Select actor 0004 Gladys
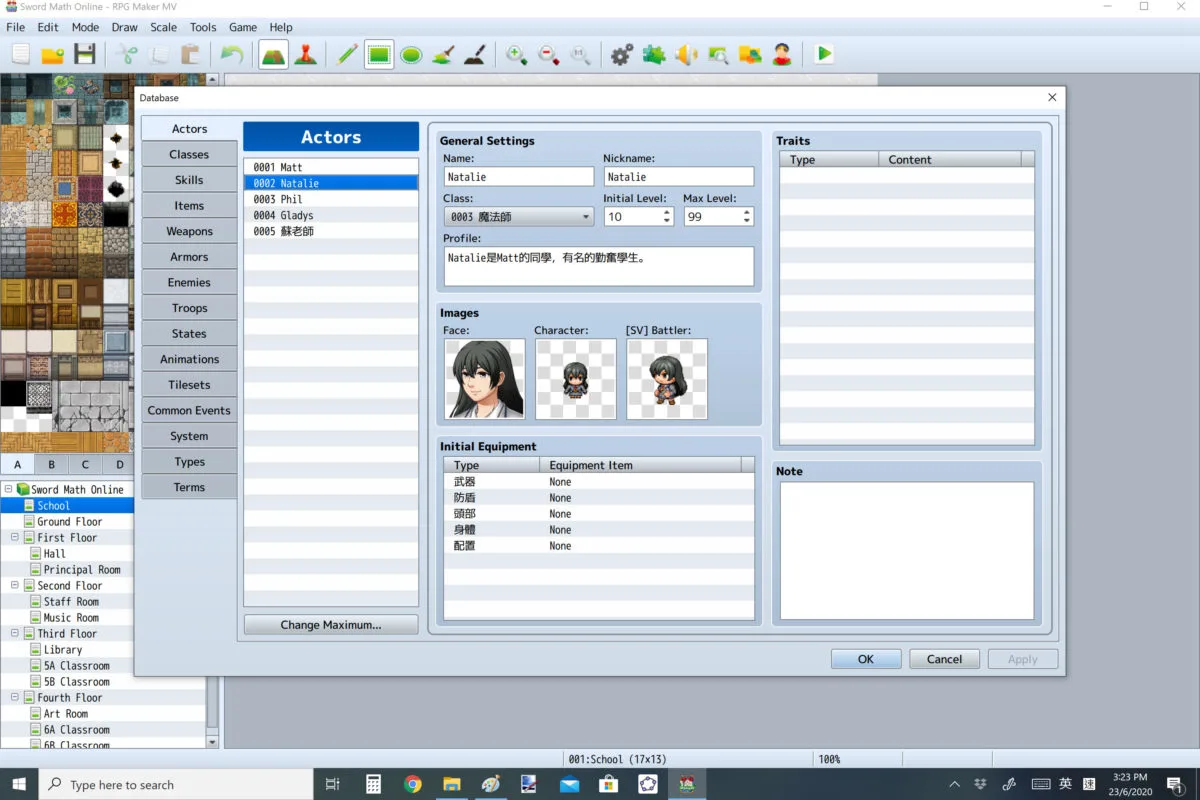This screenshot has width=1200, height=800. coord(331,215)
